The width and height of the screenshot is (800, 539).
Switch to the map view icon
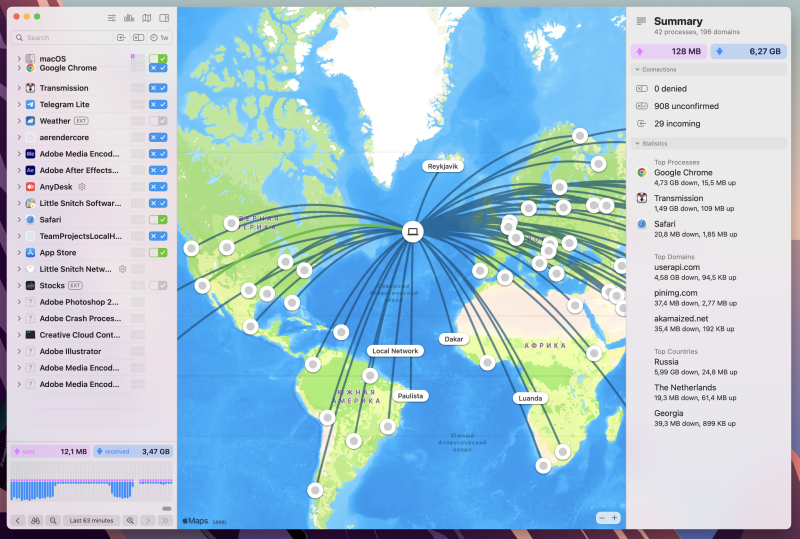pyautogui.click(x=147, y=18)
